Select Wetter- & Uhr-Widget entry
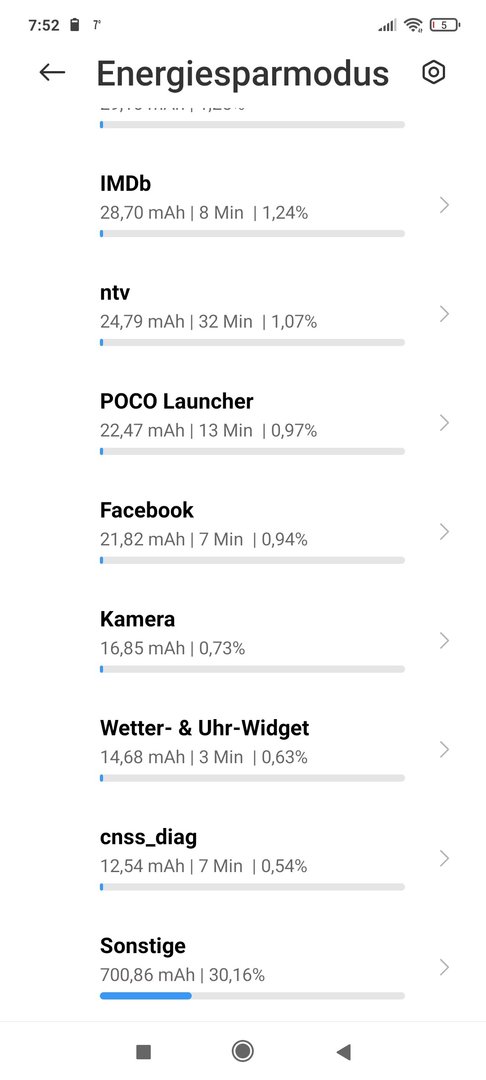The height and width of the screenshot is (1080, 486). (x=243, y=750)
